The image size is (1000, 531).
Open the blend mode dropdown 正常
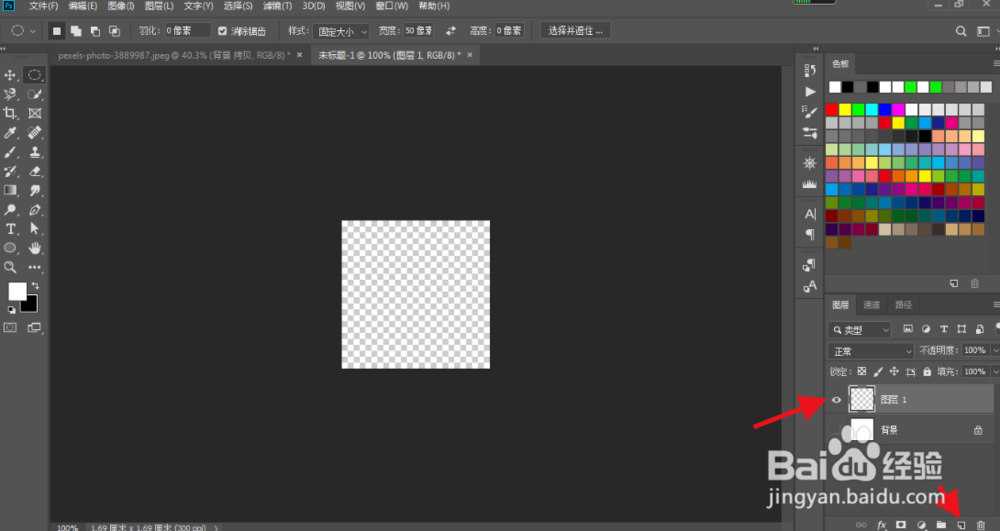coord(871,351)
